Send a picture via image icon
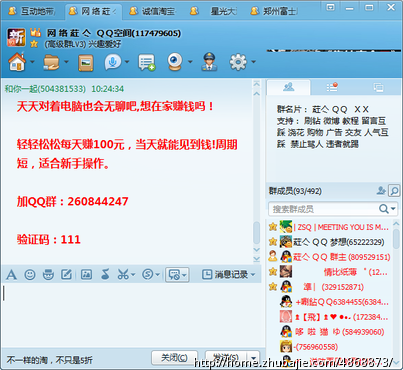Viewport: 403px width, 370px height. (x=86, y=275)
